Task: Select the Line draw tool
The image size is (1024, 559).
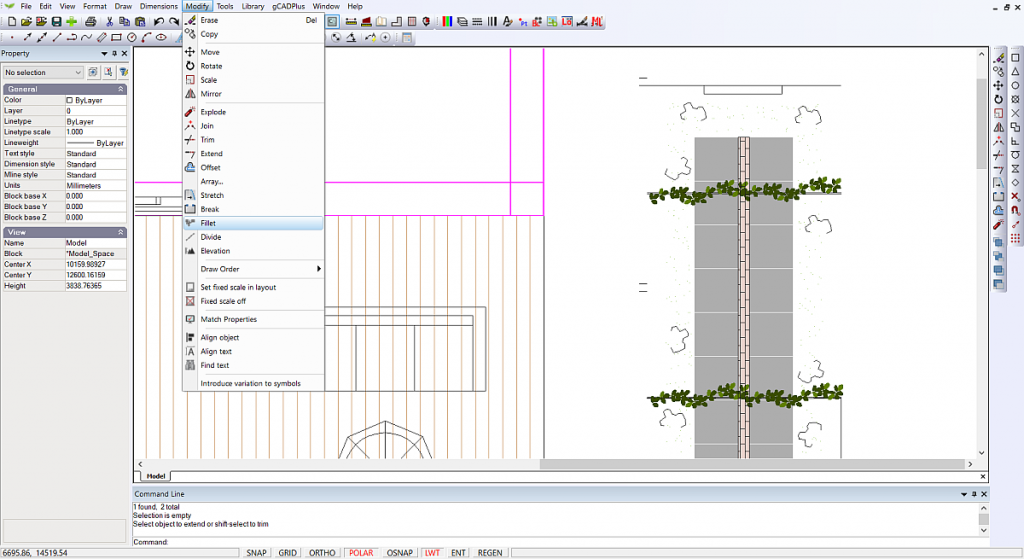Action: pyautogui.click(x=57, y=37)
